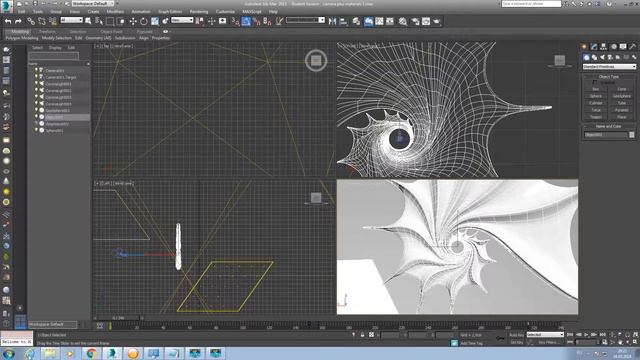Click the object color swatch
This screenshot has width=640, height=360.
(632, 135)
